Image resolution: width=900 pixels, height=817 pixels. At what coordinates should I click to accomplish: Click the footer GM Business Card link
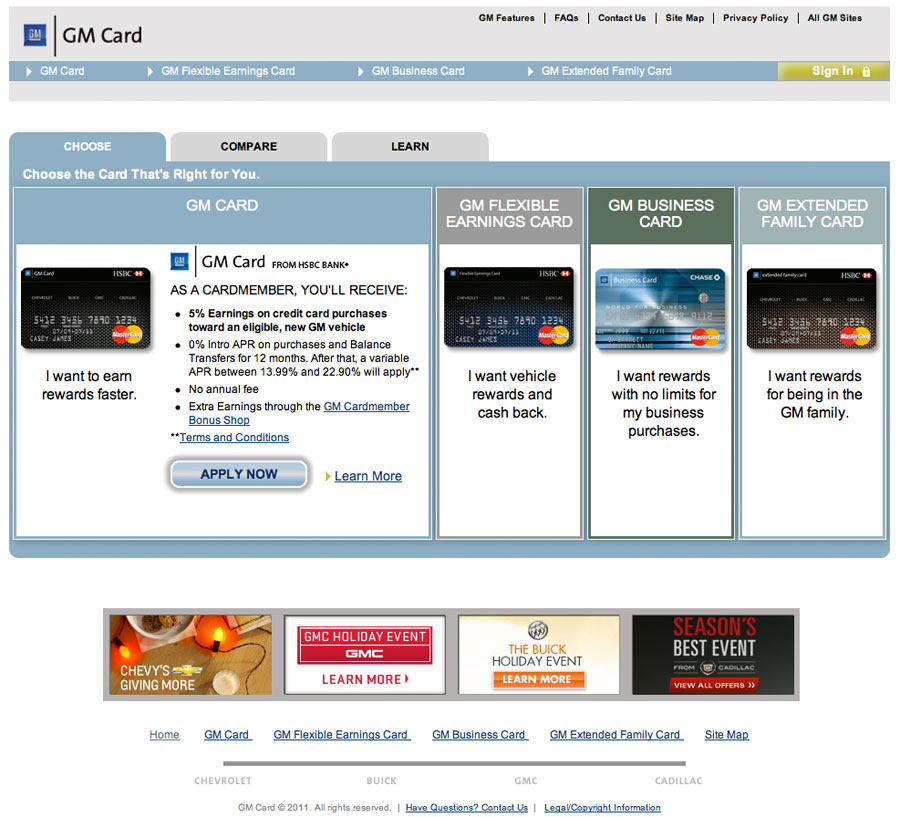(479, 735)
